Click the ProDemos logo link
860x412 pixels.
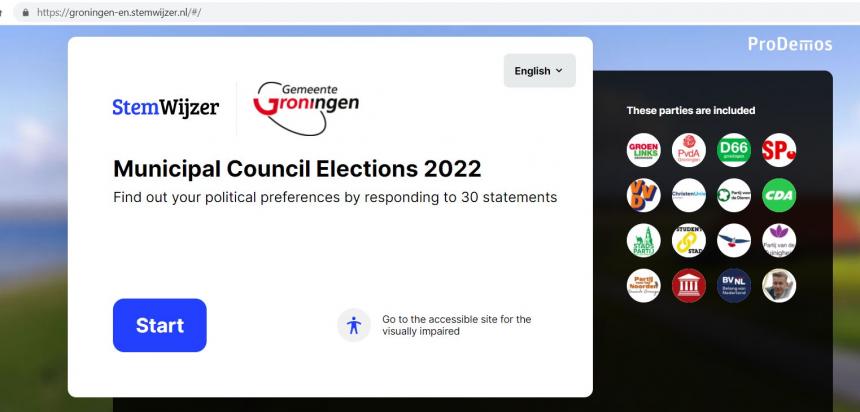click(x=790, y=44)
